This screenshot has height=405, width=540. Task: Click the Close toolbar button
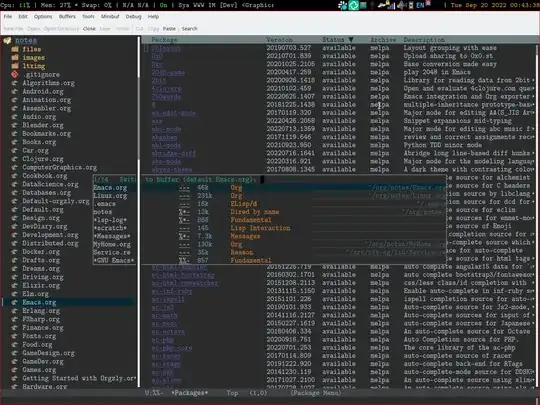89,29
